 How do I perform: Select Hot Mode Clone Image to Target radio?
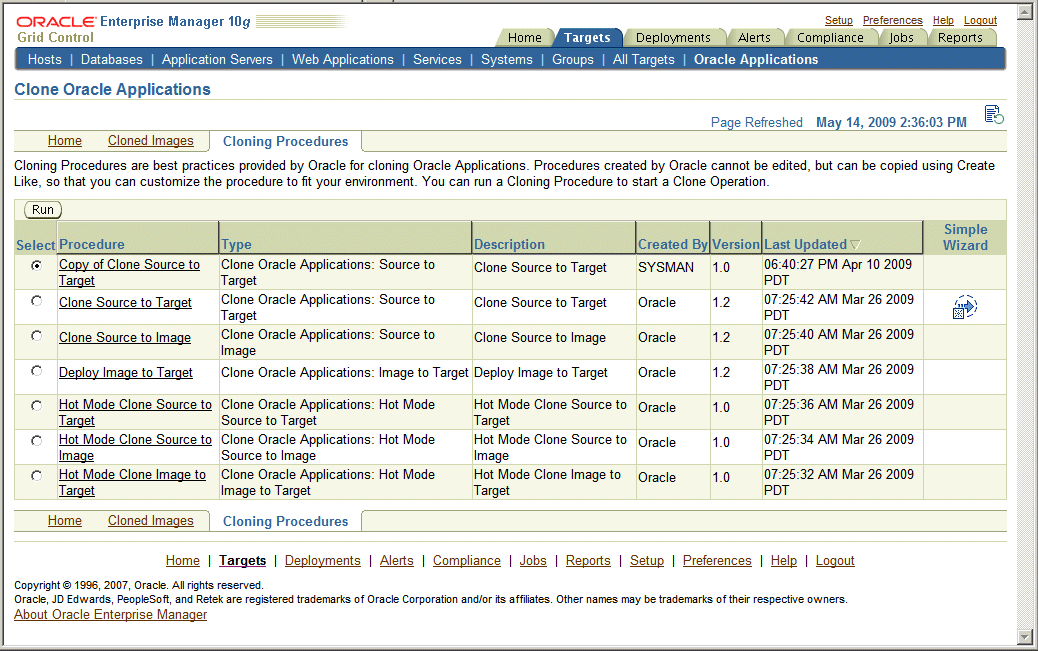36,476
